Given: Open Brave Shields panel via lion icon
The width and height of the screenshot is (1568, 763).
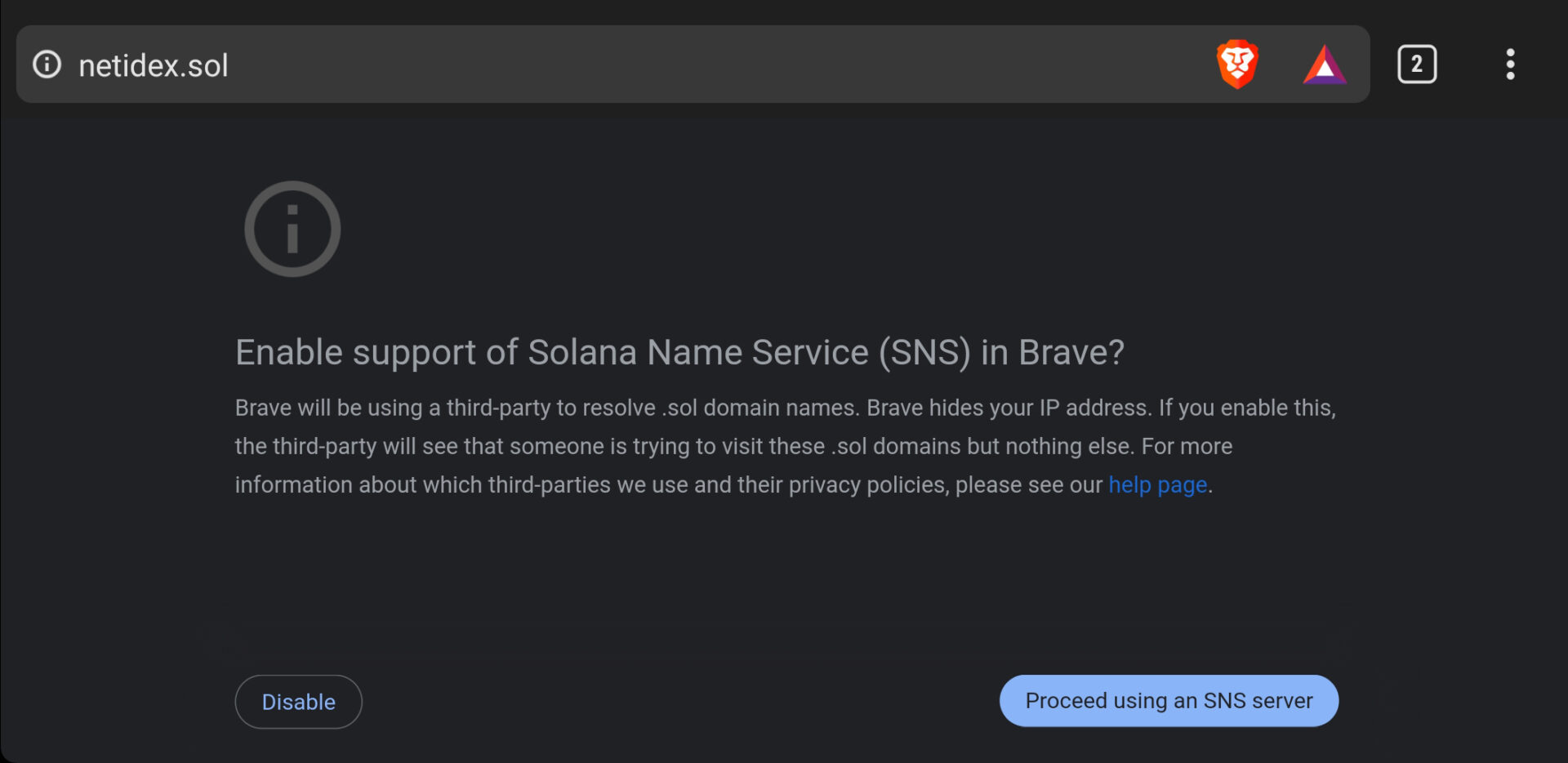Looking at the screenshot, I should coord(1237,64).
